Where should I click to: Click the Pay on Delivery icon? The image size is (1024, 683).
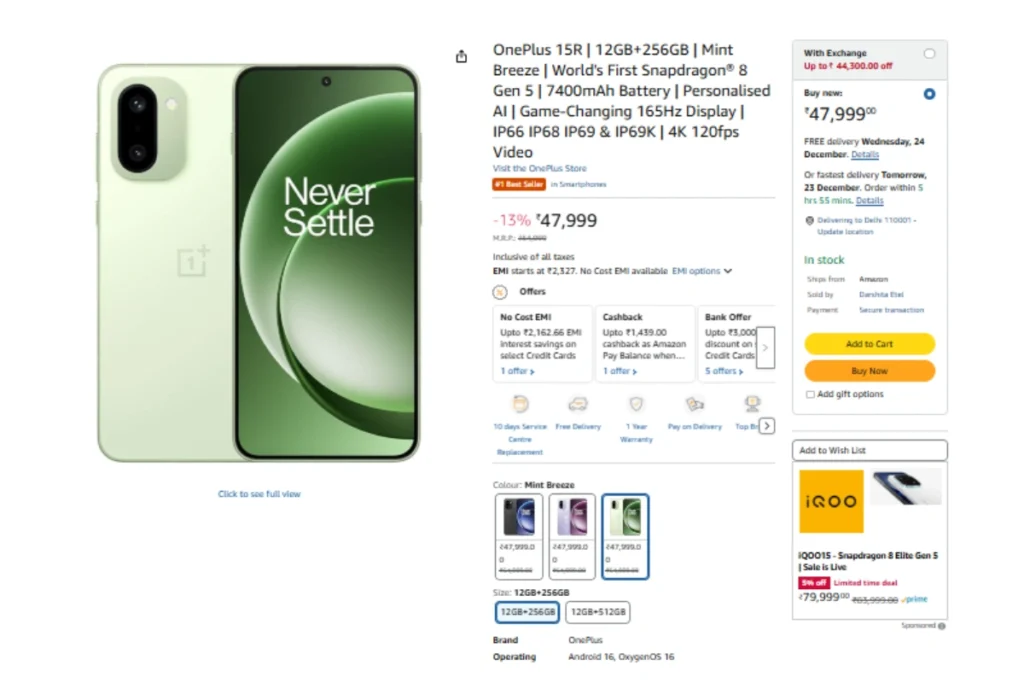click(694, 404)
